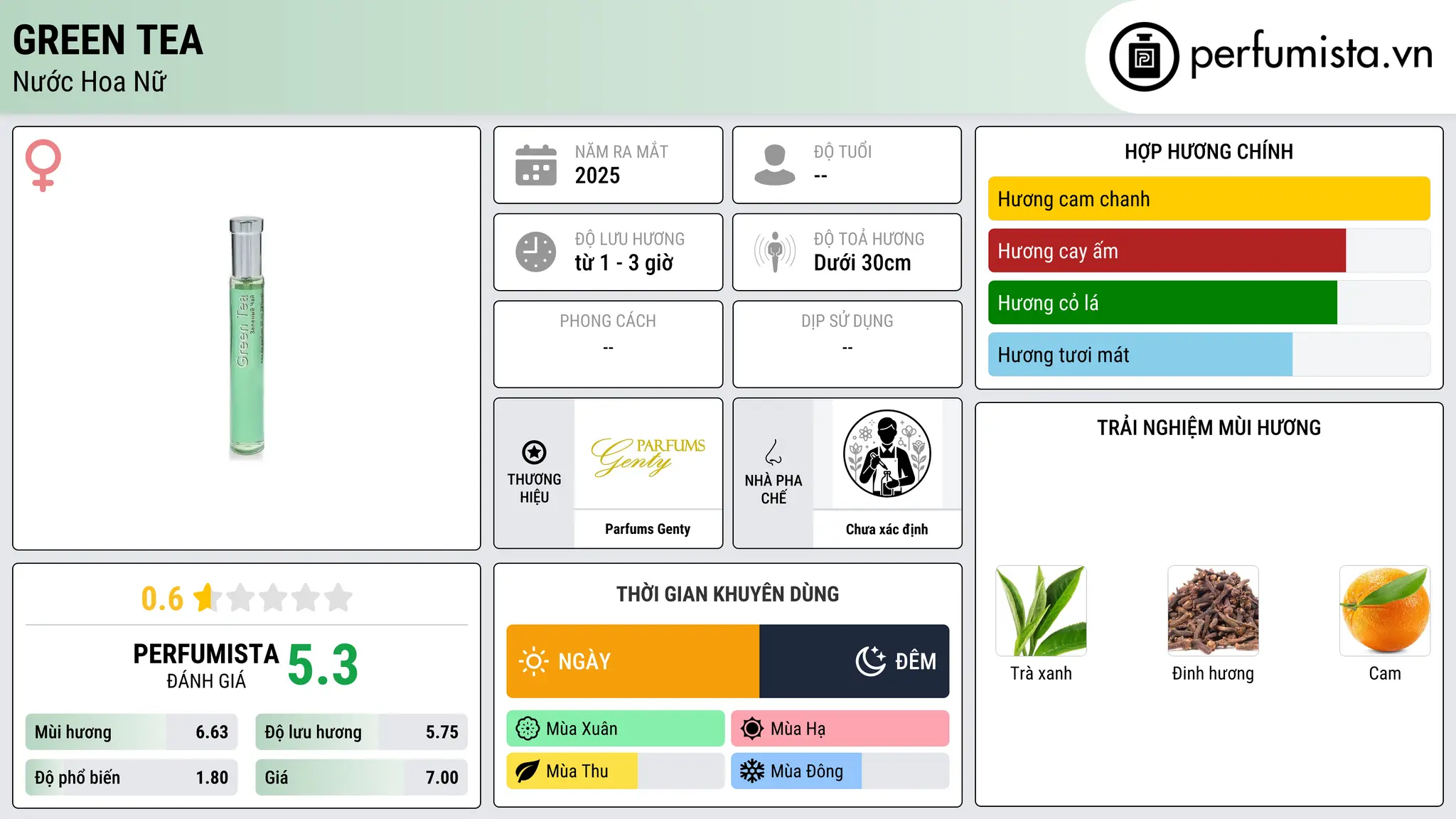Click the Dịp sử dụng occasion box
Viewport: 1456px width, 819px height.
pos(847,344)
